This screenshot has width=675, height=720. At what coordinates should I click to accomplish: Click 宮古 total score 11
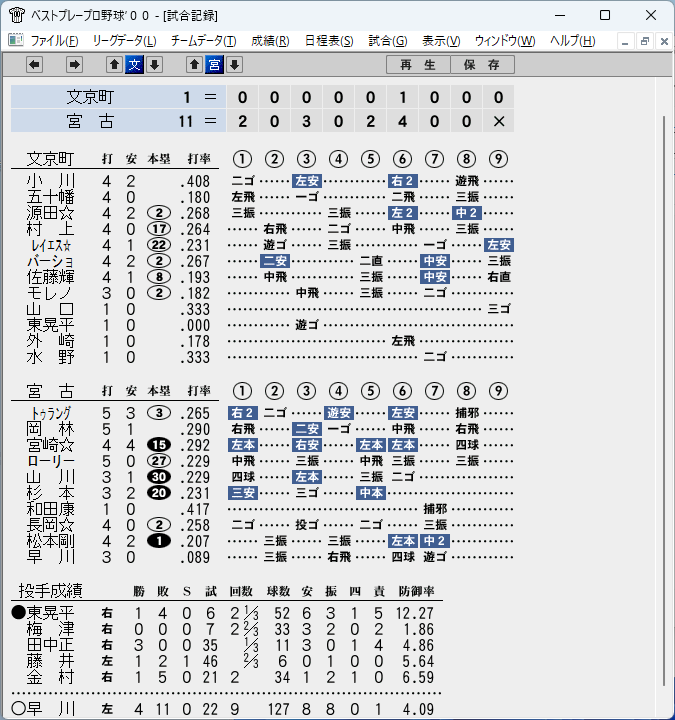[186, 122]
